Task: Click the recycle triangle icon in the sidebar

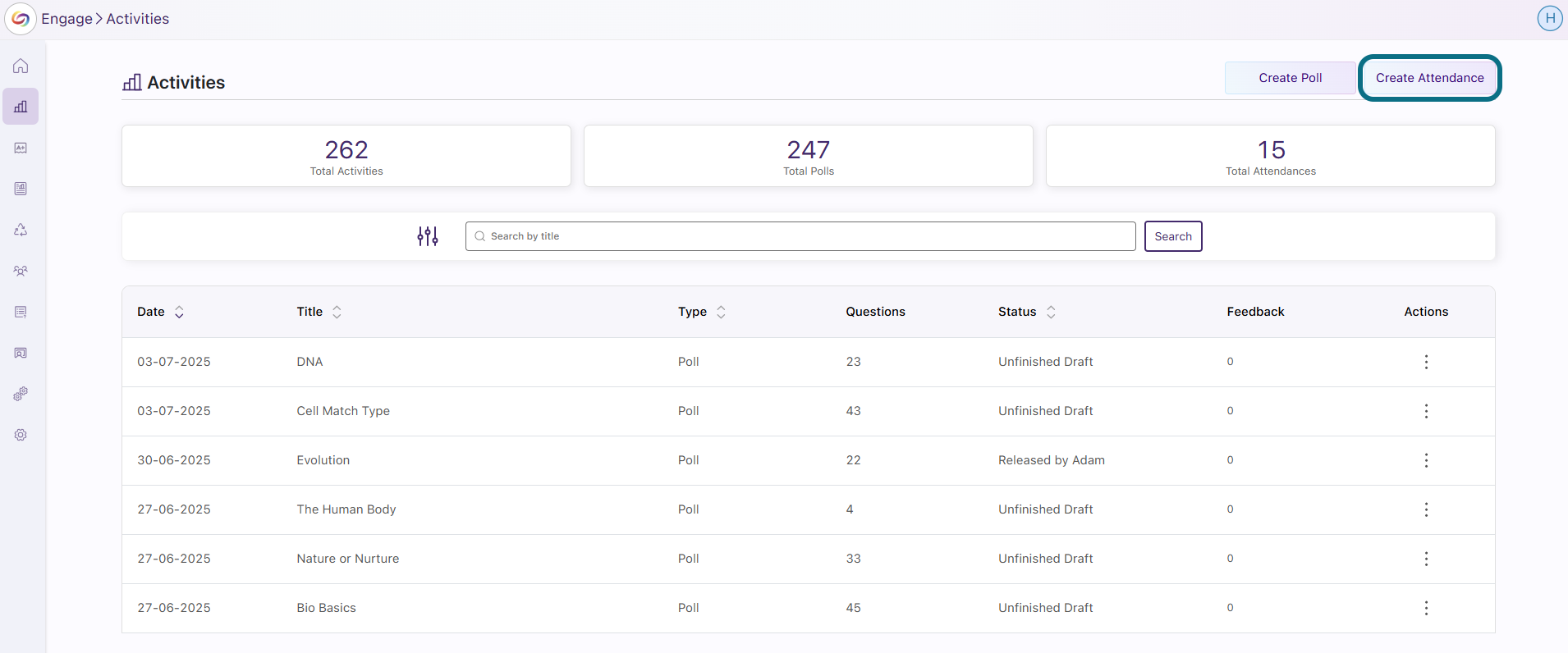Action: 21,230
